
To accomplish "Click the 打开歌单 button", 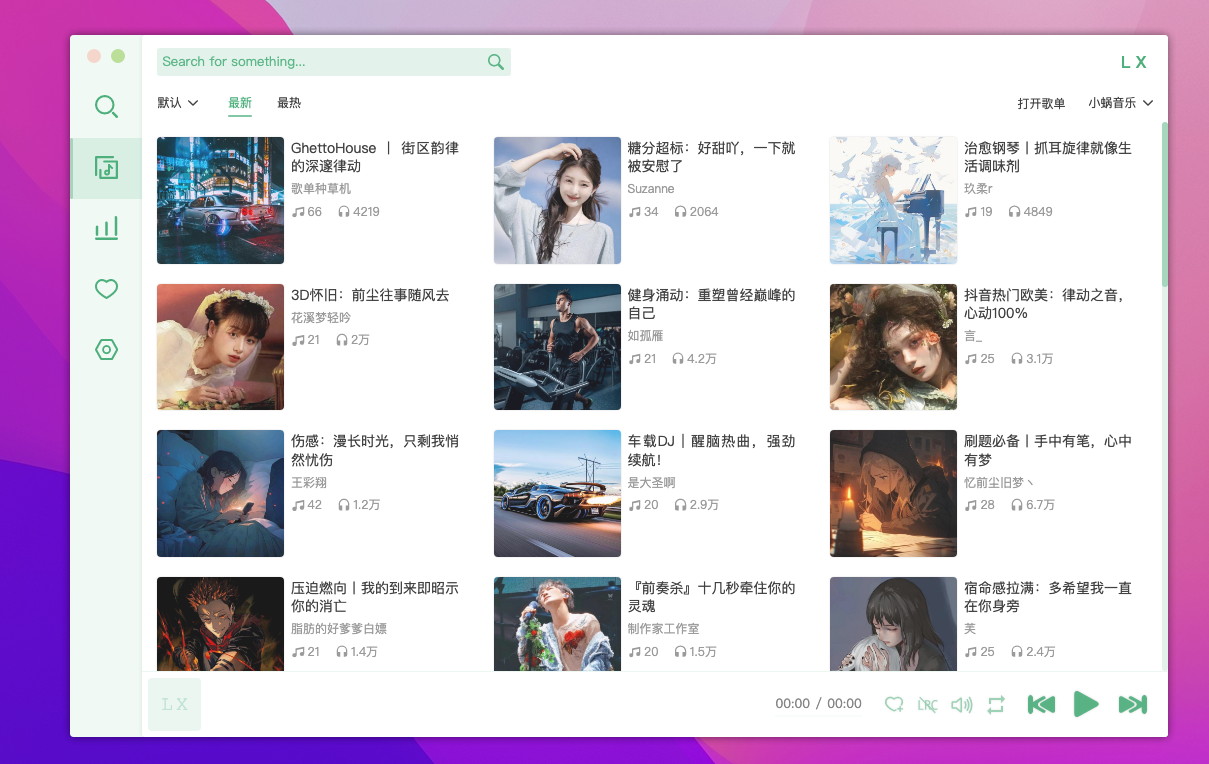I will tap(1041, 103).
